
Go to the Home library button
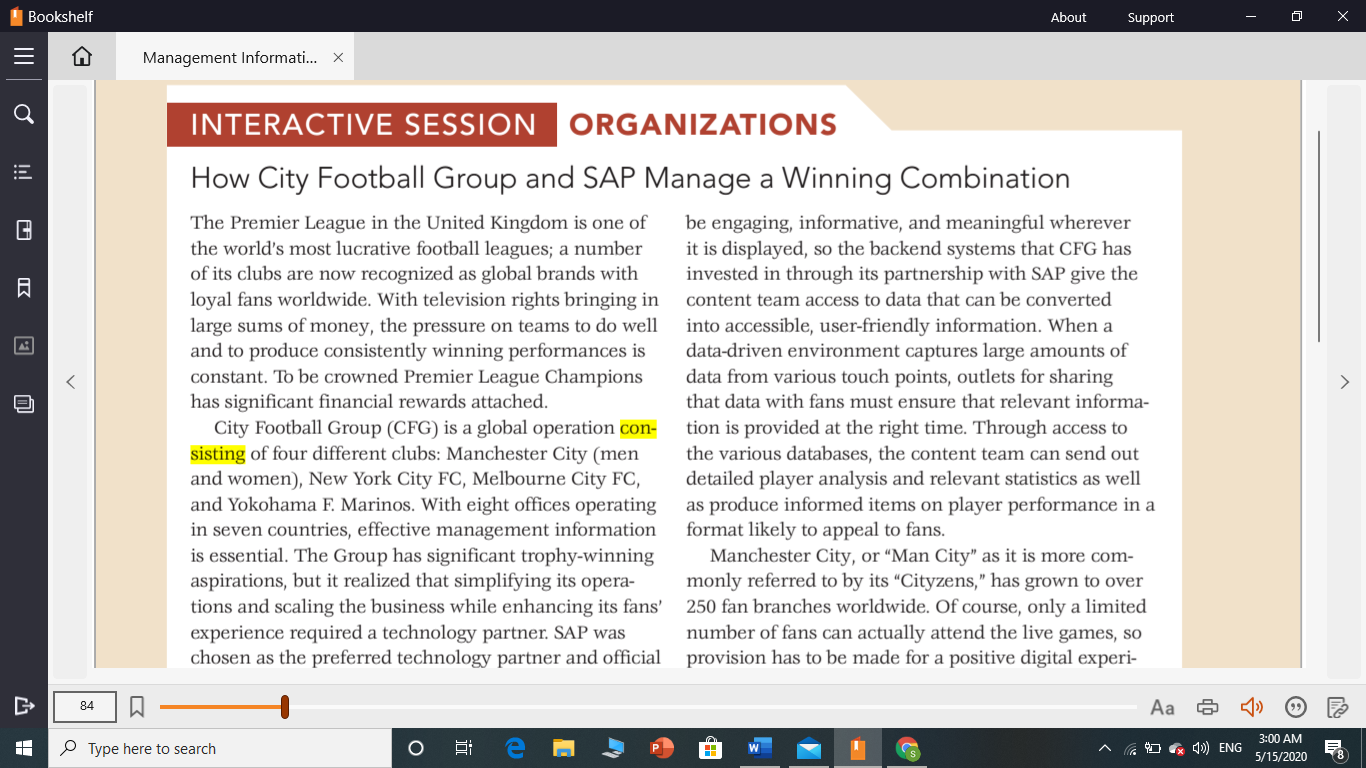point(81,56)
